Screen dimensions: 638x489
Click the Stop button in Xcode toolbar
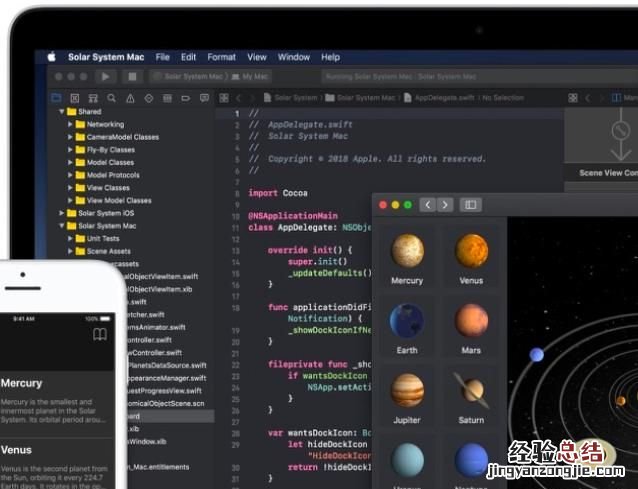tap(132, 76)
